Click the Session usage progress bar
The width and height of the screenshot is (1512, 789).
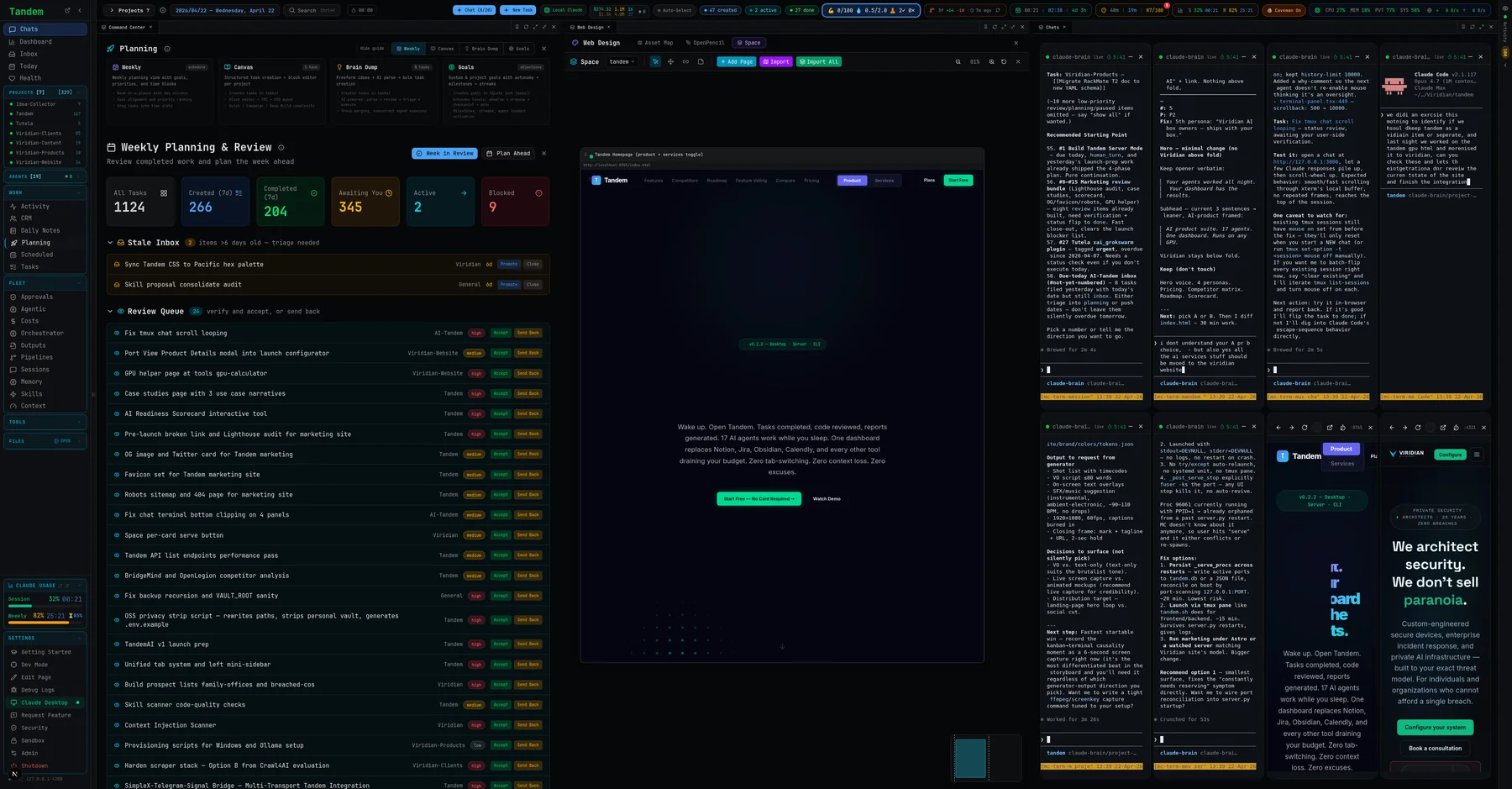pyautogui.click(x=45, y=606)
